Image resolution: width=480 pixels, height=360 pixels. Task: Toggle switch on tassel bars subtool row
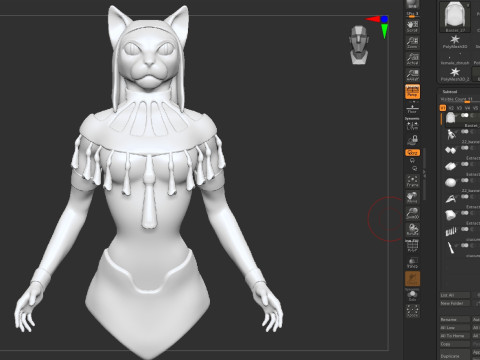tap(465, 229)
